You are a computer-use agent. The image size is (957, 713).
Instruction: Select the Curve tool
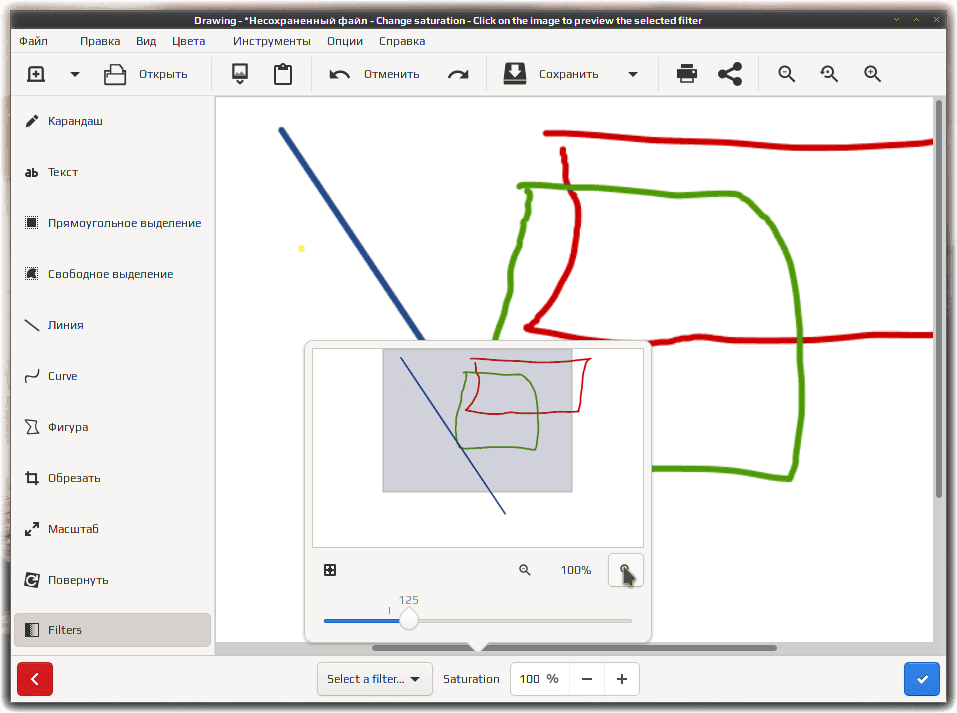pos(112,376)
